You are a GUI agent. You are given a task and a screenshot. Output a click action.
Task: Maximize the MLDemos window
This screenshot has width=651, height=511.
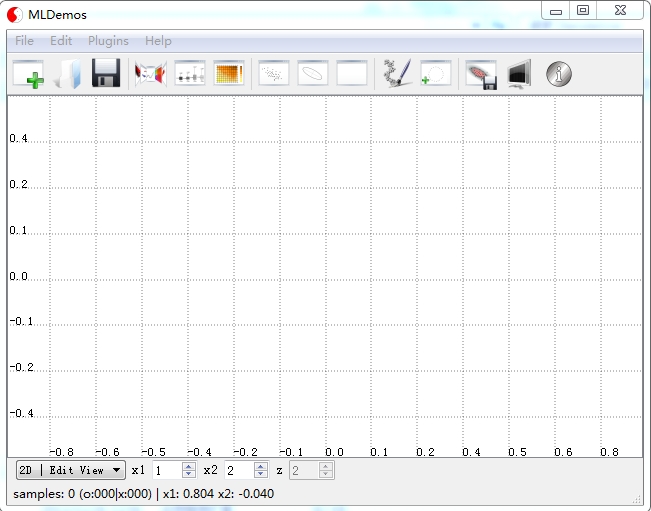point(583,11)
